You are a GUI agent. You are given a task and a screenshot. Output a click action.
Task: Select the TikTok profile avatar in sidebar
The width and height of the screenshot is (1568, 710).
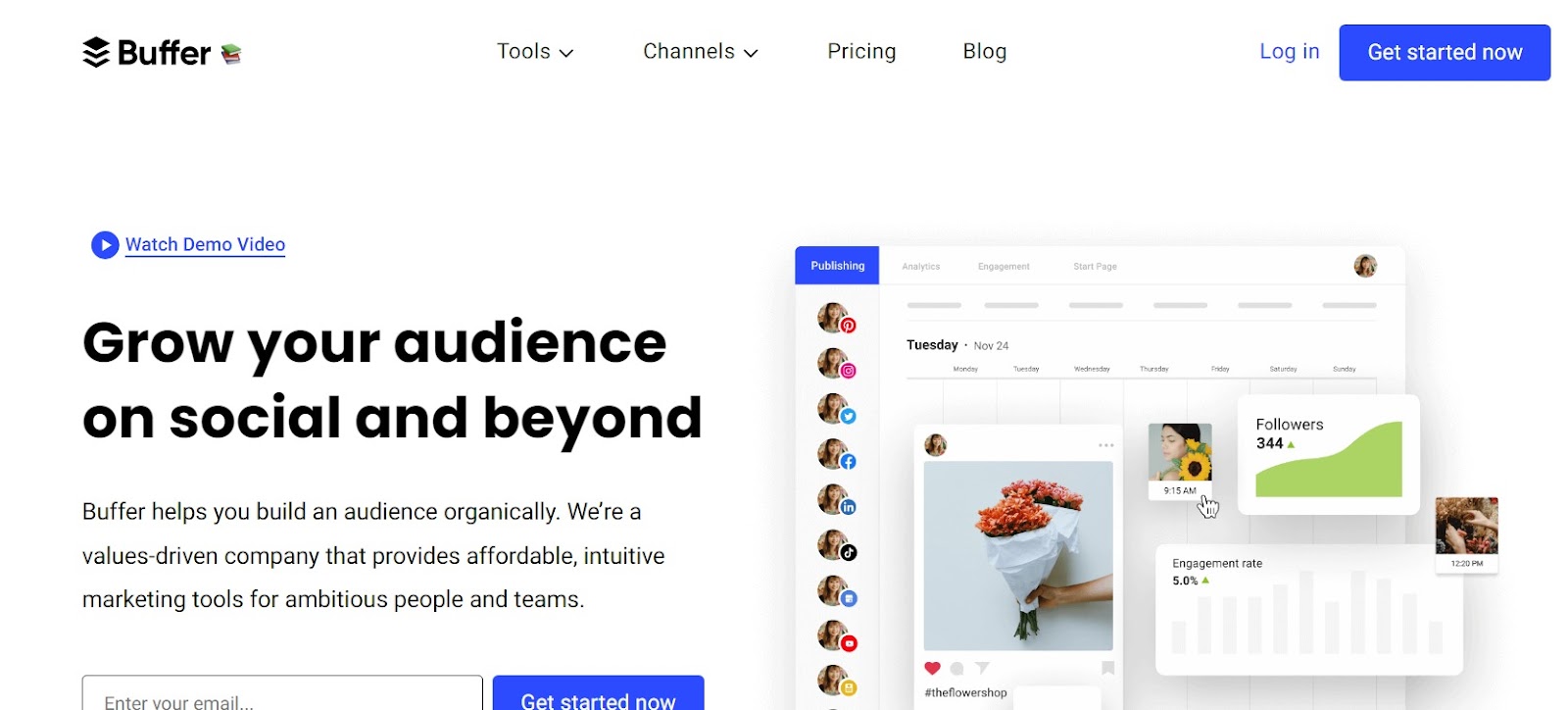(x=836, y=545)
